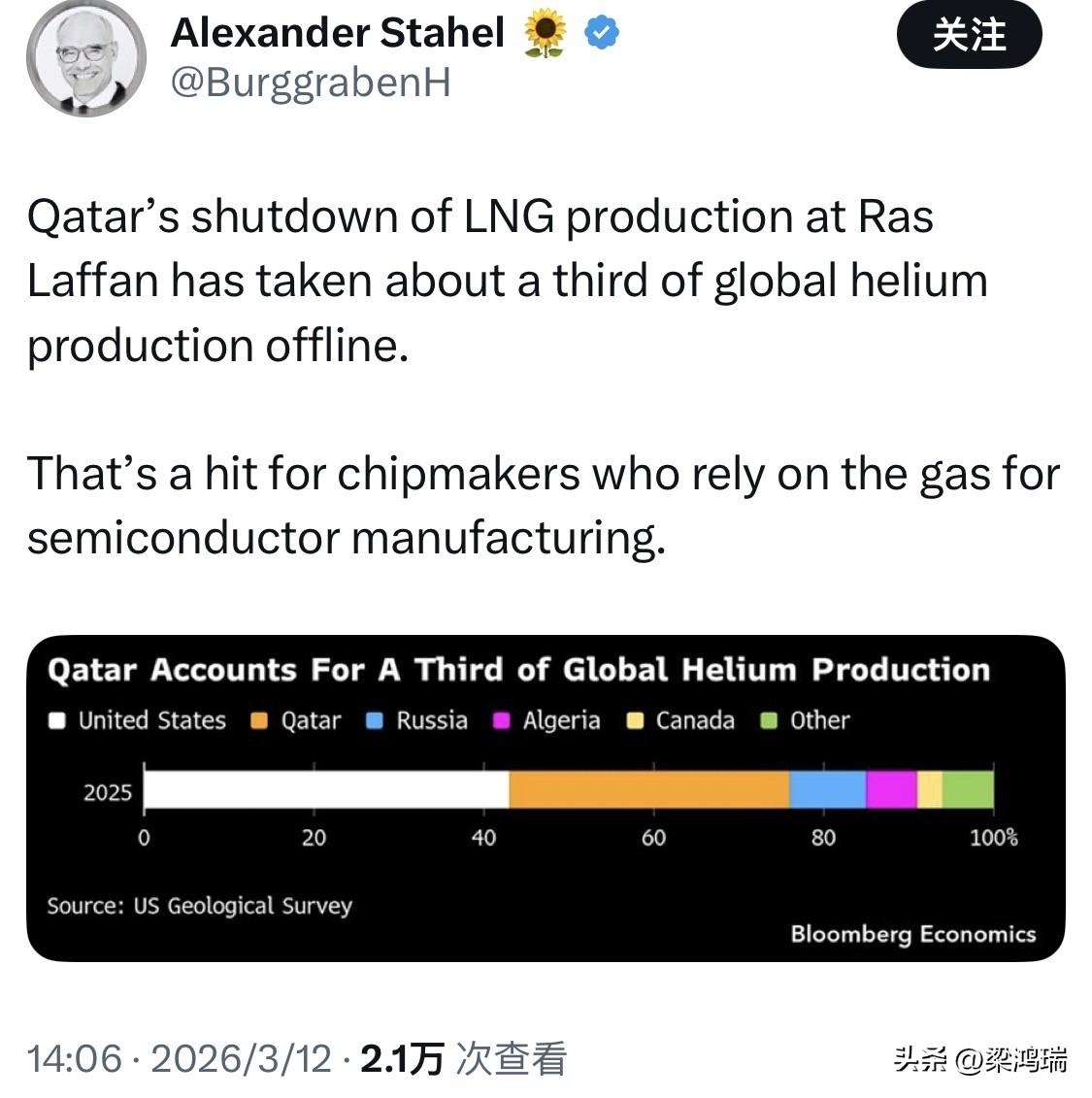
Task: Click the orange Qatar legend swatch
Action: (x=259, y=721)
